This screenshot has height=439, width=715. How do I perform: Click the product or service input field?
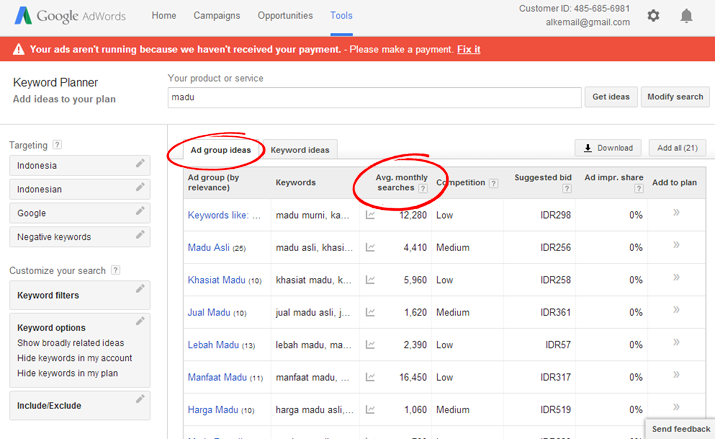pos(374,97)
